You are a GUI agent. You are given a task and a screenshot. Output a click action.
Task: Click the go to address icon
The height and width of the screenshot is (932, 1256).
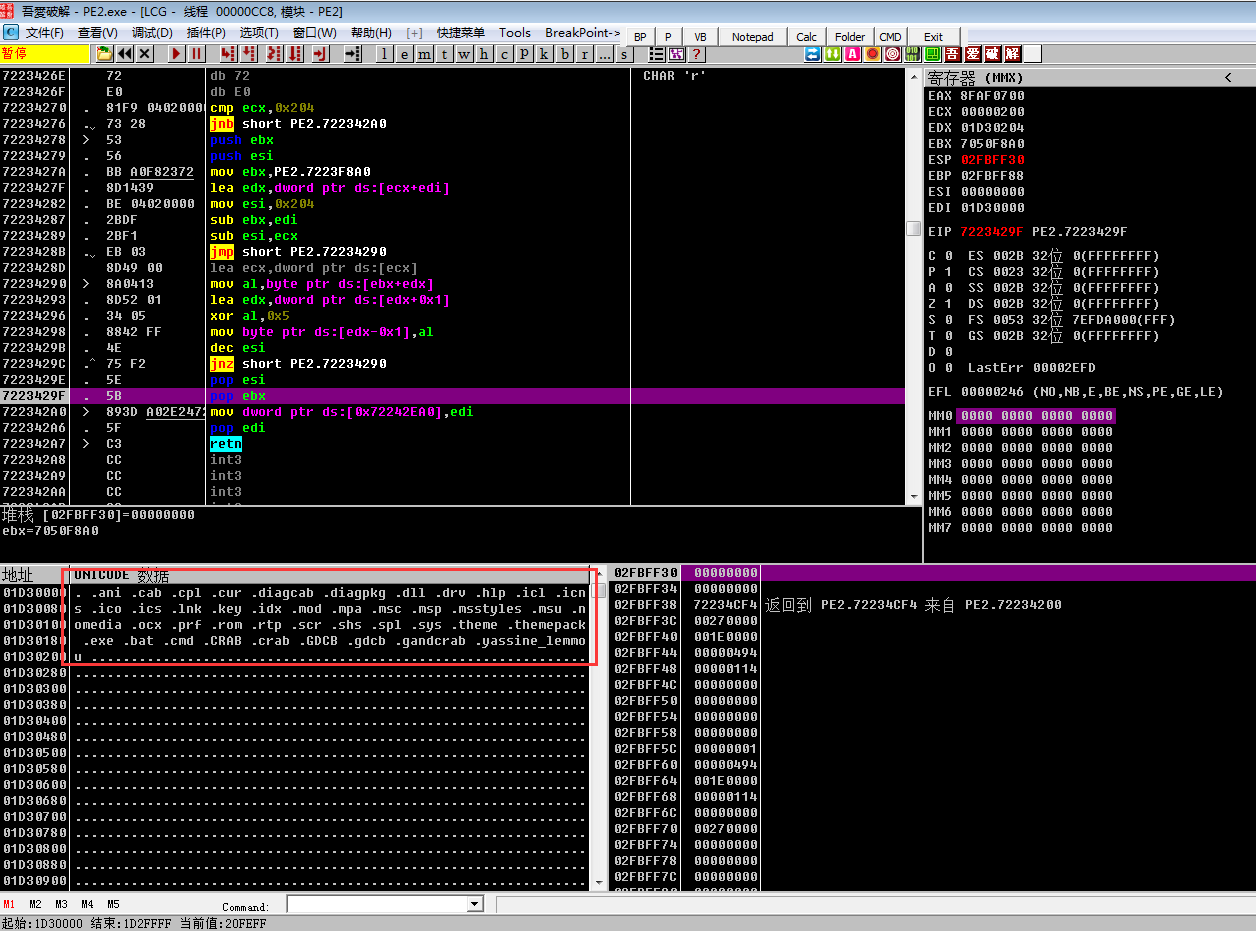pos(352,54)
